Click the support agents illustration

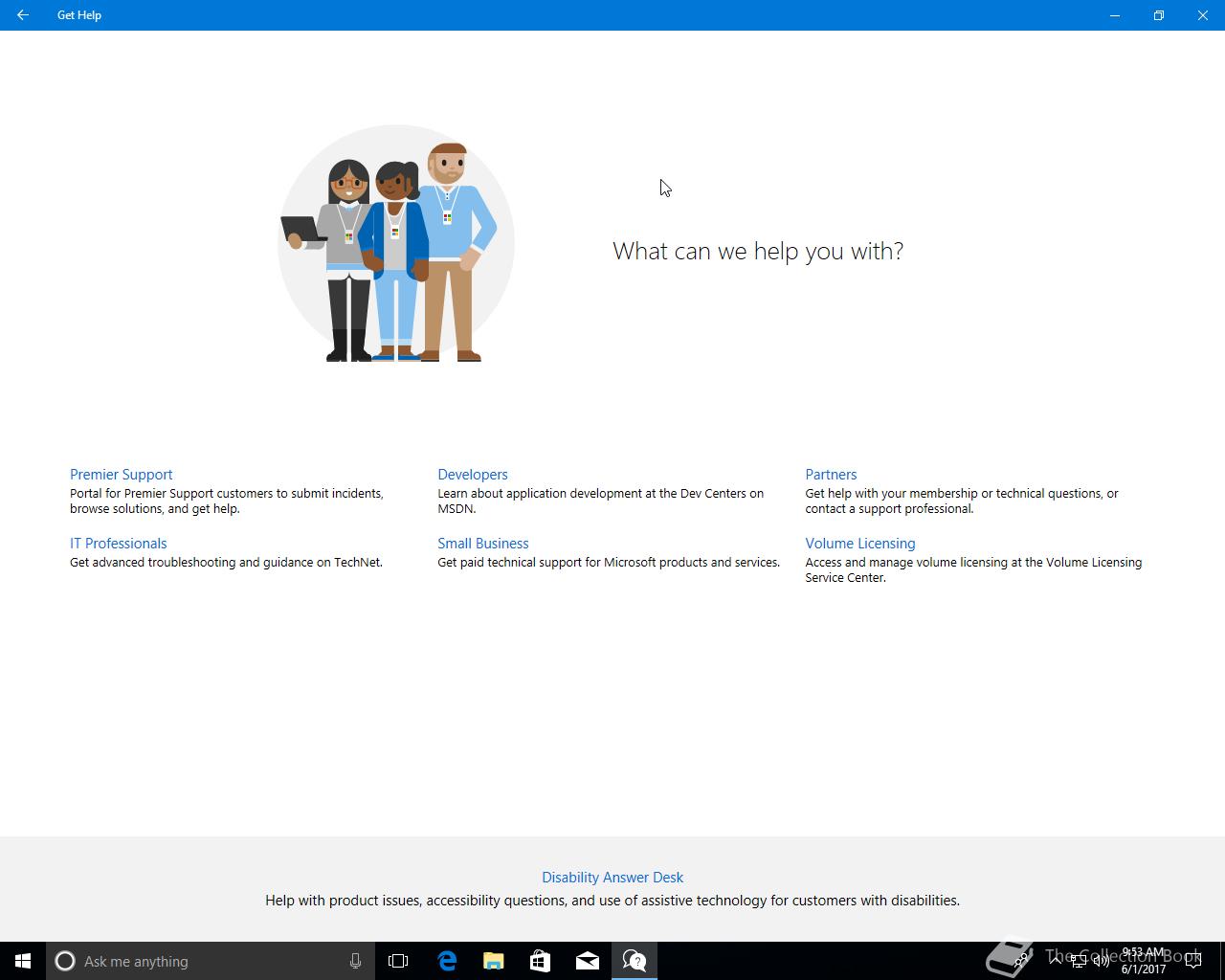coord(396,244)
